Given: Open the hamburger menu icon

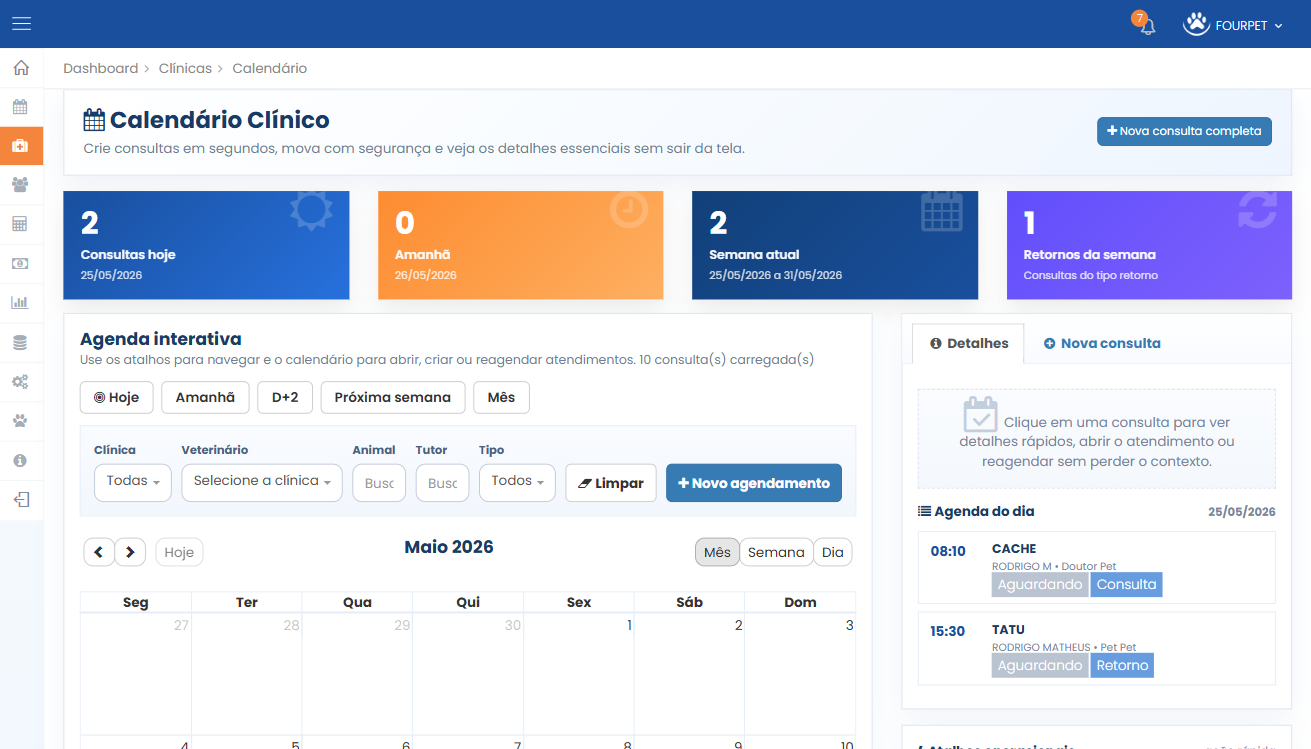Looking at the screenshot, I should (x=21, y=24).
